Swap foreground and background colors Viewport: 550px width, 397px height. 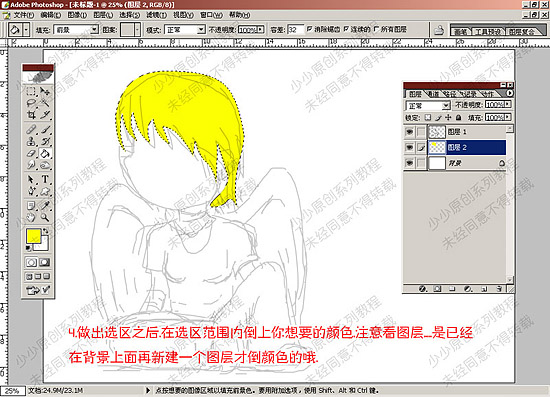[46, 231]
